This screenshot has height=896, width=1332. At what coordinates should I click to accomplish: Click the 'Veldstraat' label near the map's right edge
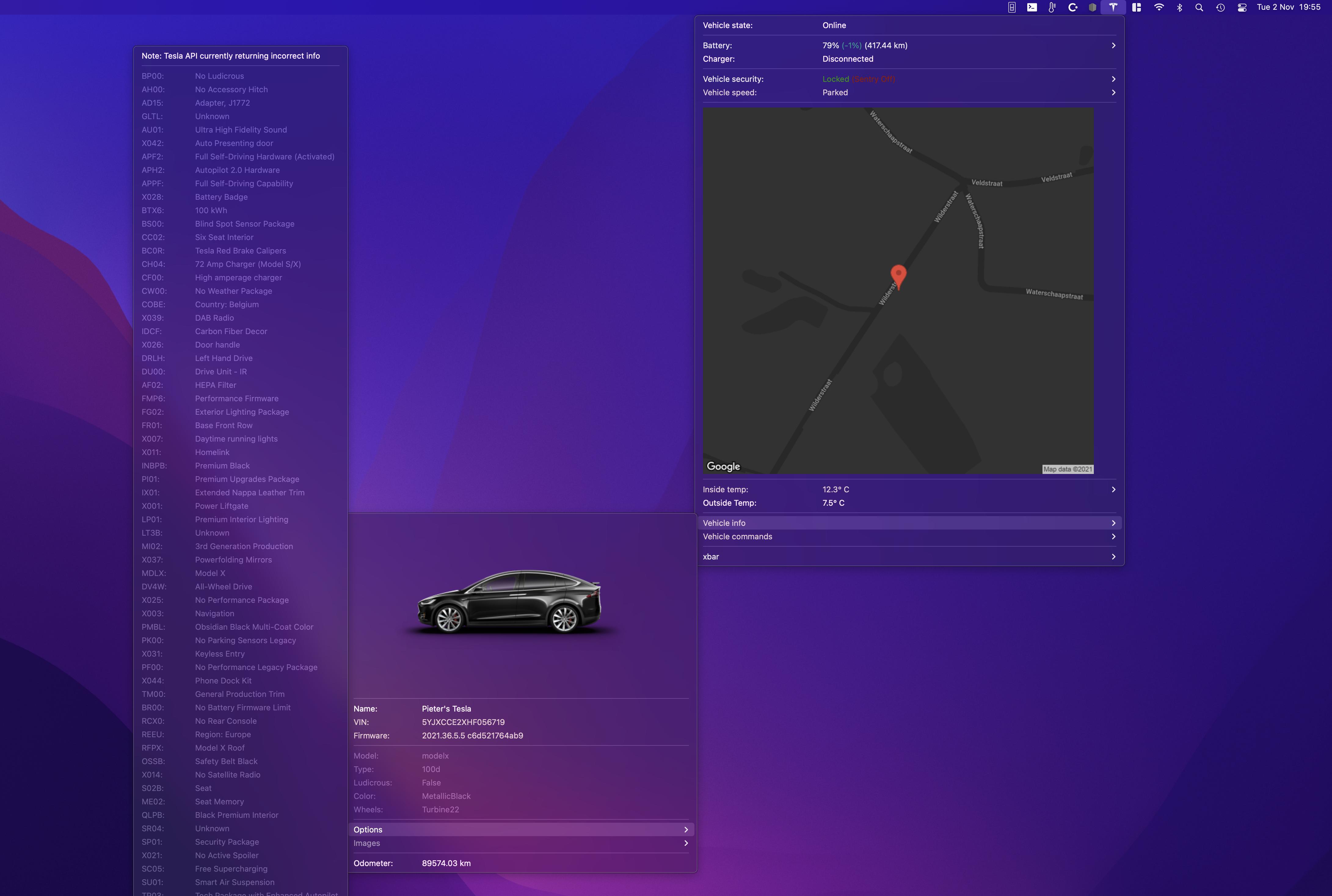pyautogui.click(x=1057, y=178)
